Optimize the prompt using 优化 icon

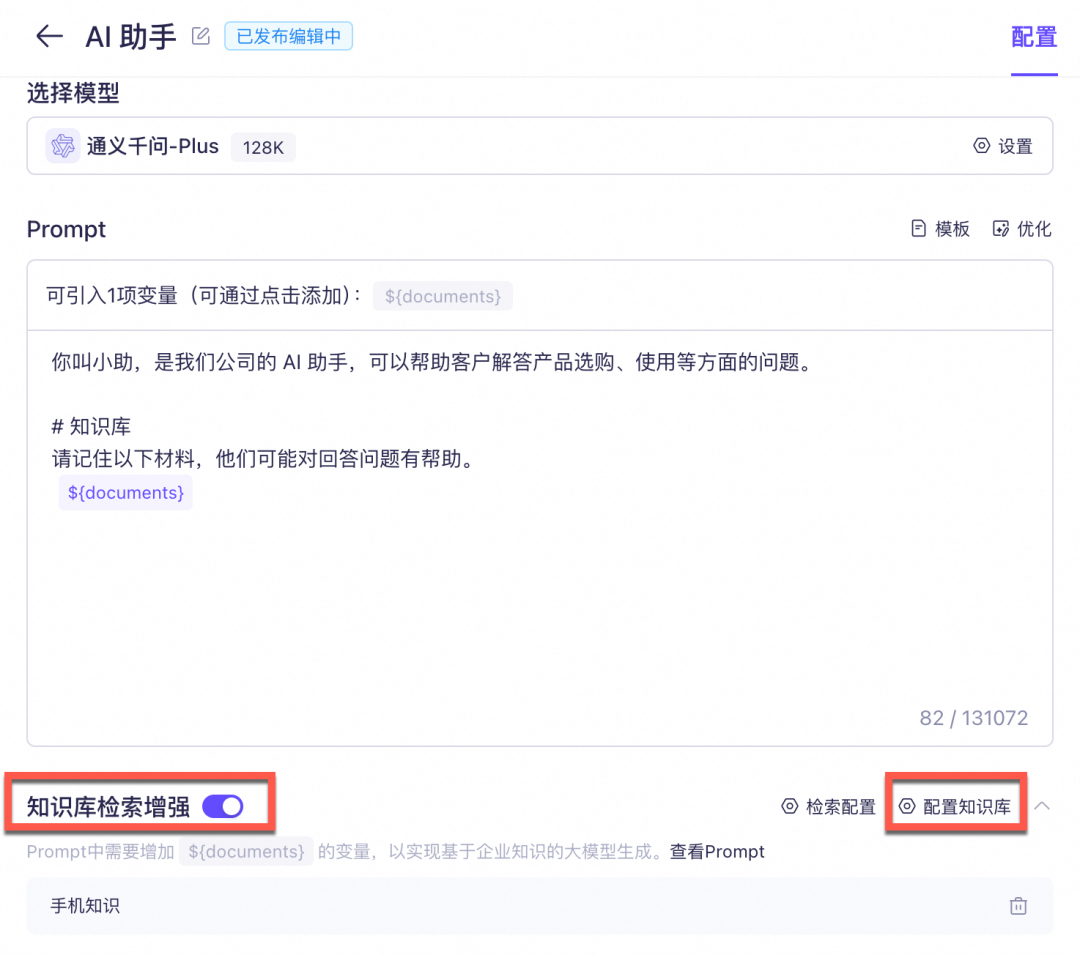[999, 228]
